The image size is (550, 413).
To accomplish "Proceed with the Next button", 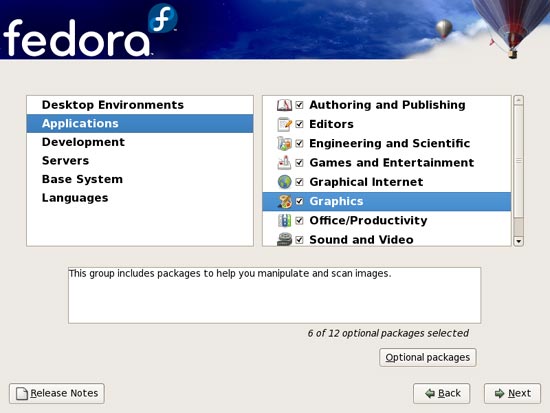I will 512,393.
